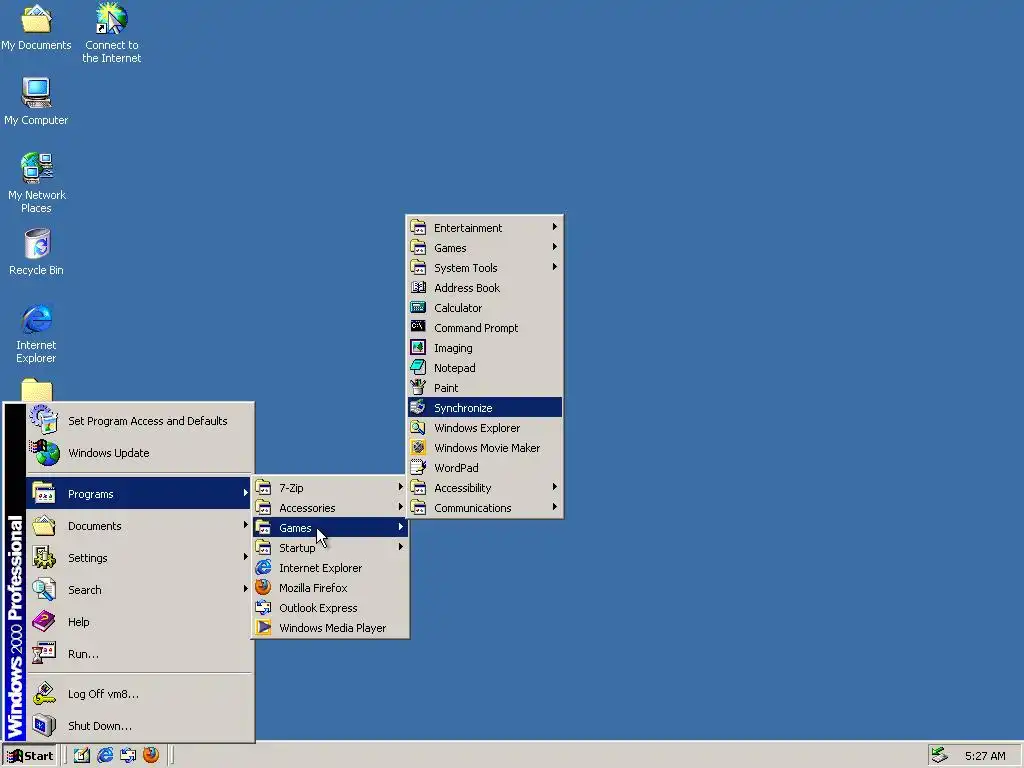Click arrow beside Startup

click(x=400, y=547)
